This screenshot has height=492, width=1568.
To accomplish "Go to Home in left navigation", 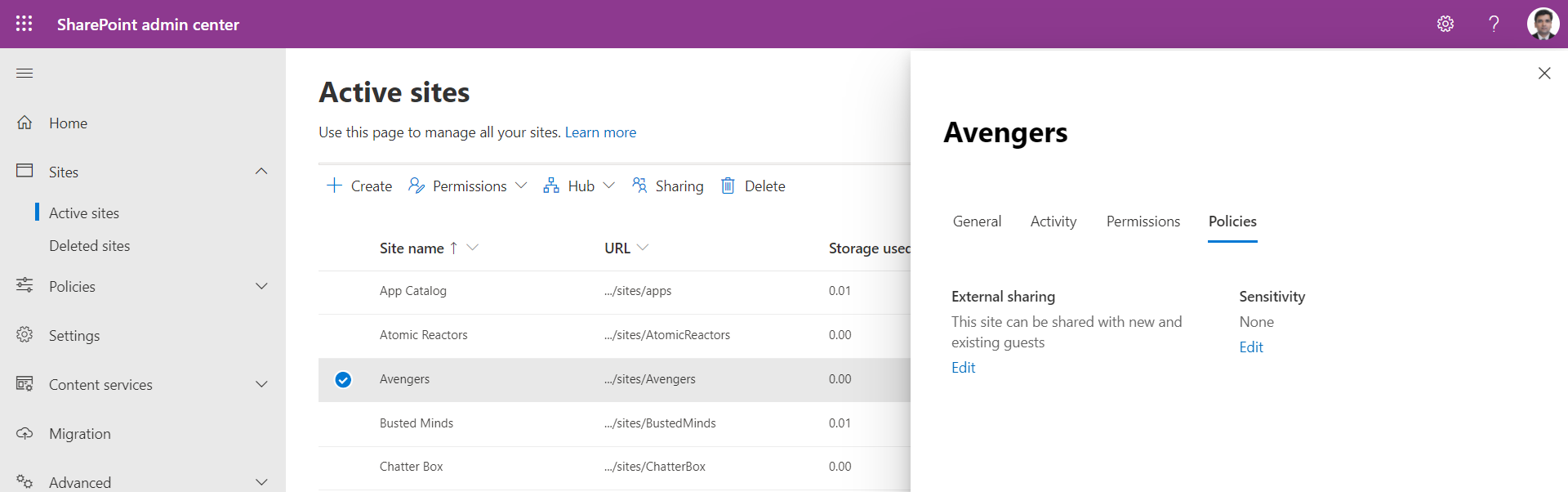I will pyautogui.click(x=68, y=123).
